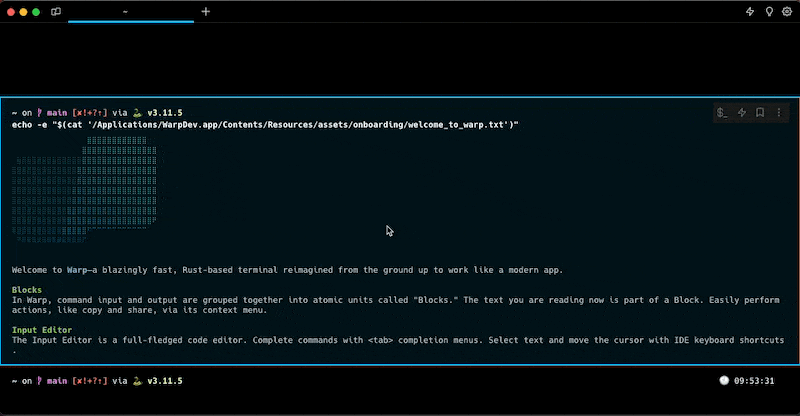Minimize window with yellow button
The width and height of the screenshot is (800, 416).
[x=23, y=12]
